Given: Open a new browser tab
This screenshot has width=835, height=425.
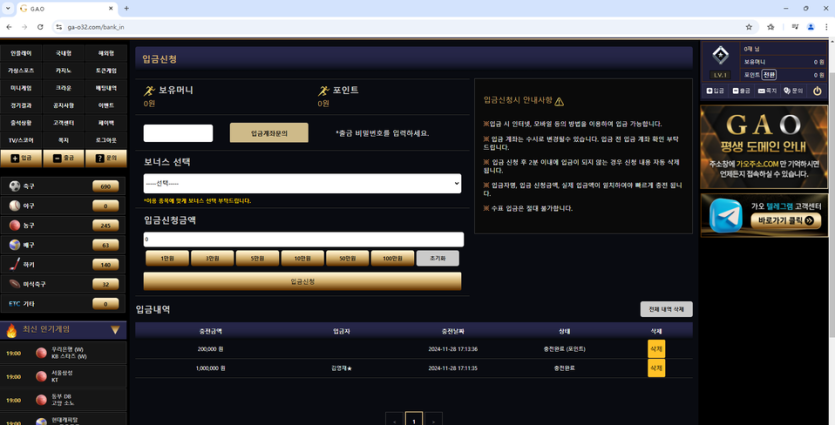Looking at the screenshot, I should coord(126,9).
